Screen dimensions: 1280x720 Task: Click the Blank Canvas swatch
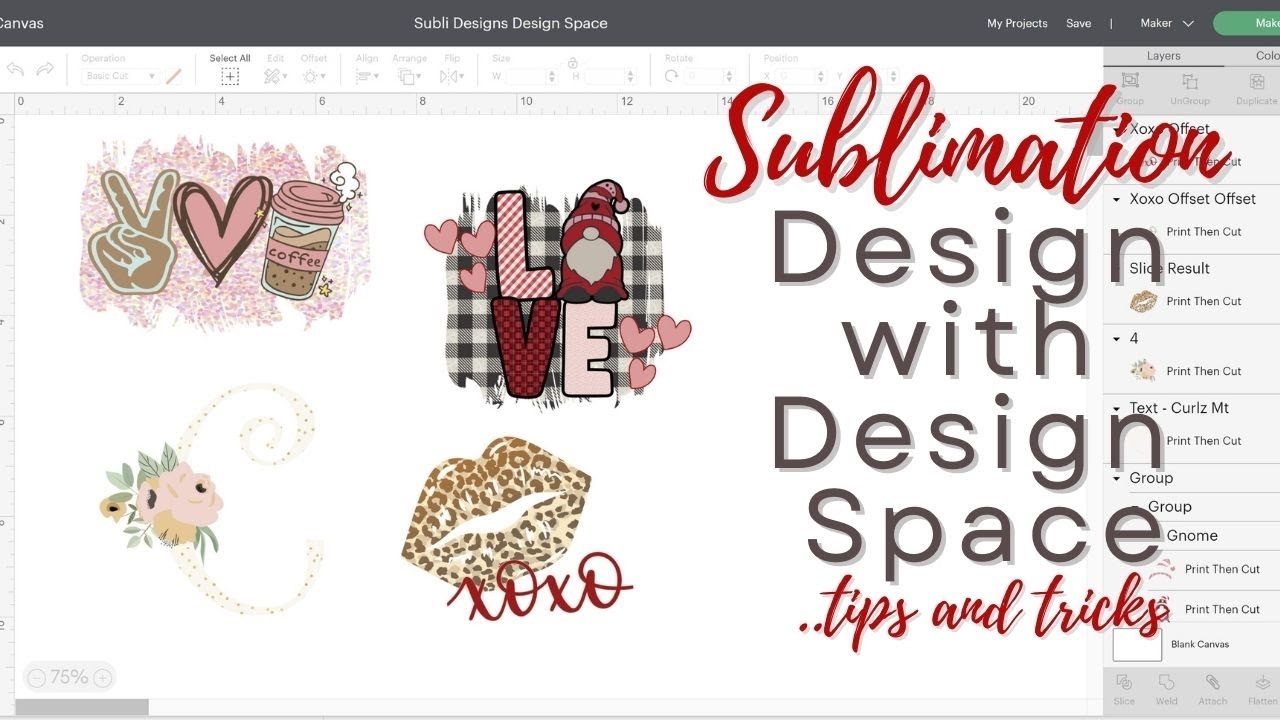(1137, 644)
